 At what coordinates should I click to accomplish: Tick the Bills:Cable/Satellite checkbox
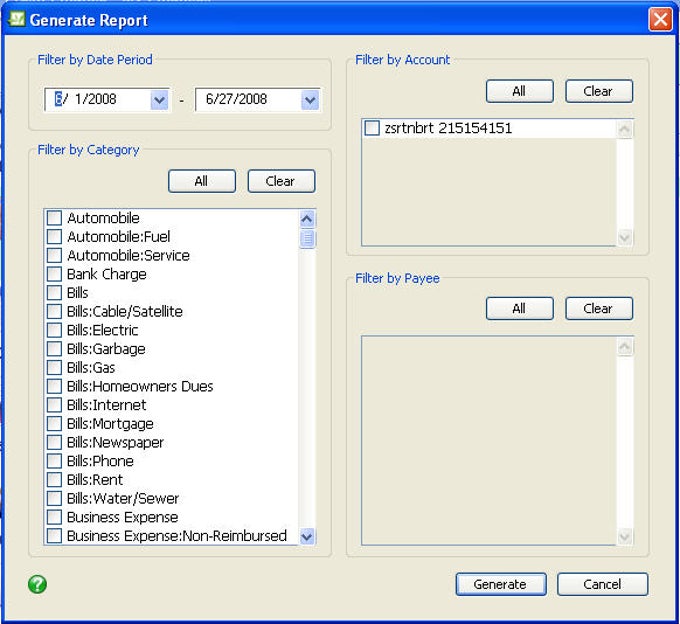(54, 311)
